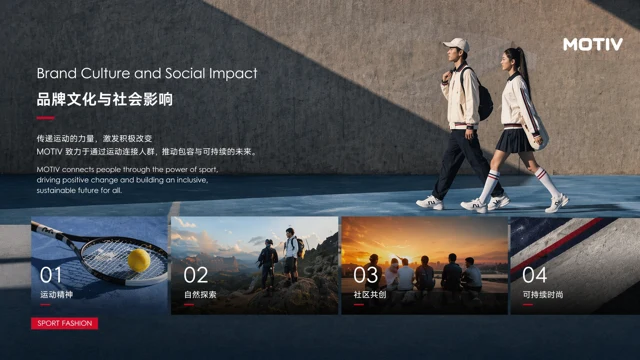Click the label 运动精神
This screenshot has width=640, height=360.
tap(56, 294)
